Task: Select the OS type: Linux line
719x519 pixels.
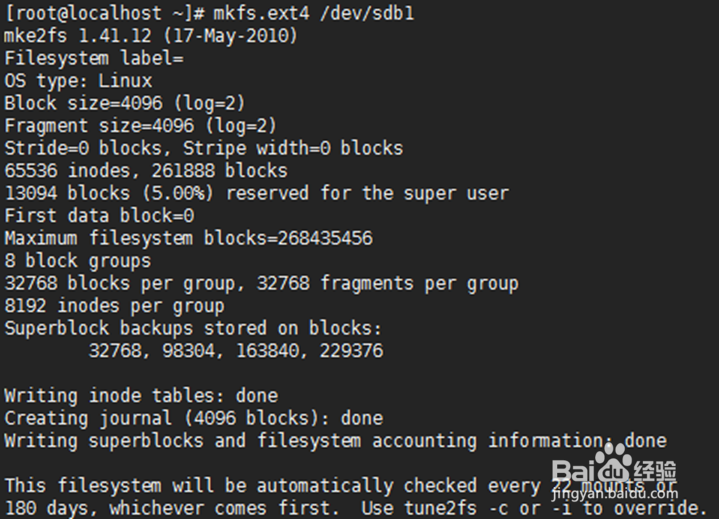Action: pyautogui.click(x=78, y=80)
